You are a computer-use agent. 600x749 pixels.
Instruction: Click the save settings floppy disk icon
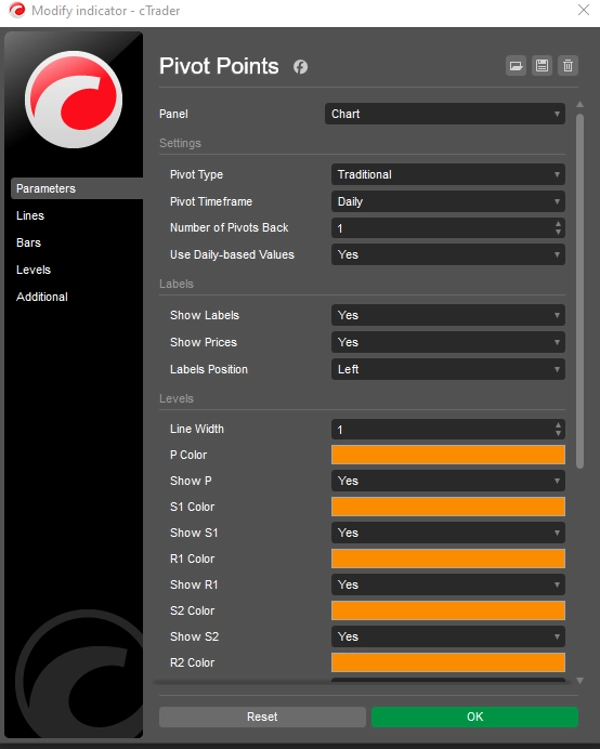542,66
